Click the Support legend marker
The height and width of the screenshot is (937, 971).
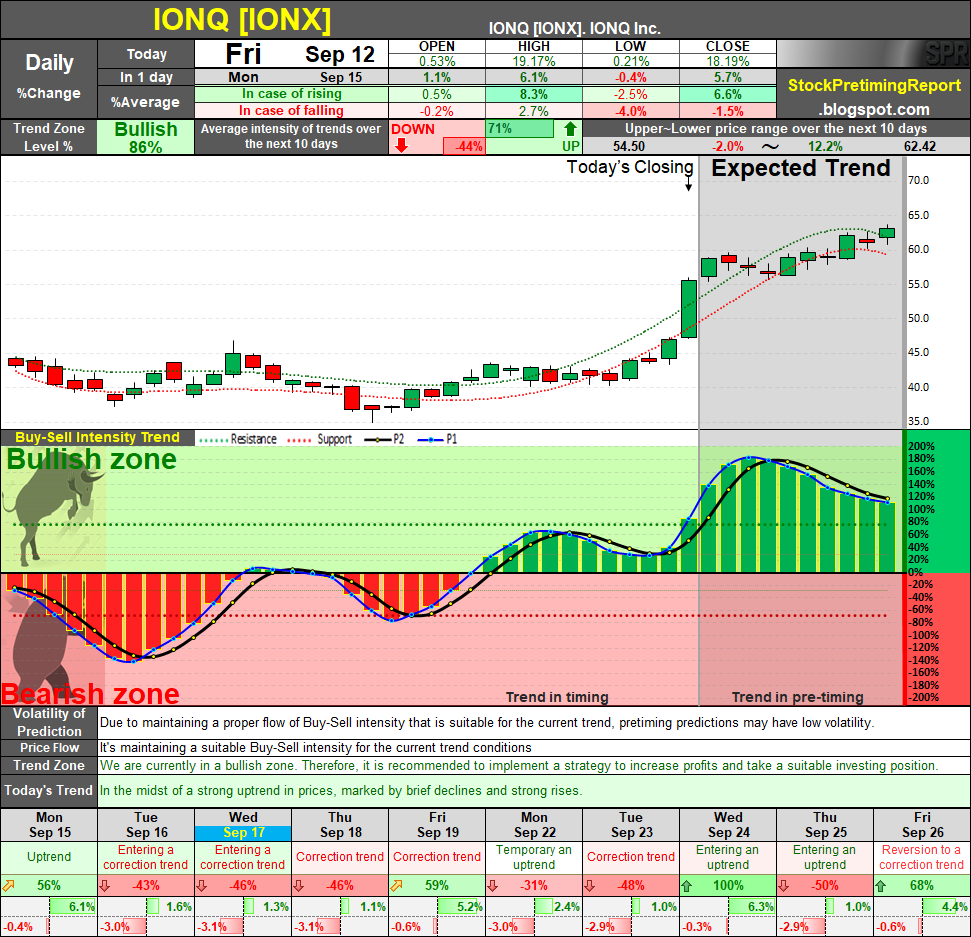tap(298, 440)
